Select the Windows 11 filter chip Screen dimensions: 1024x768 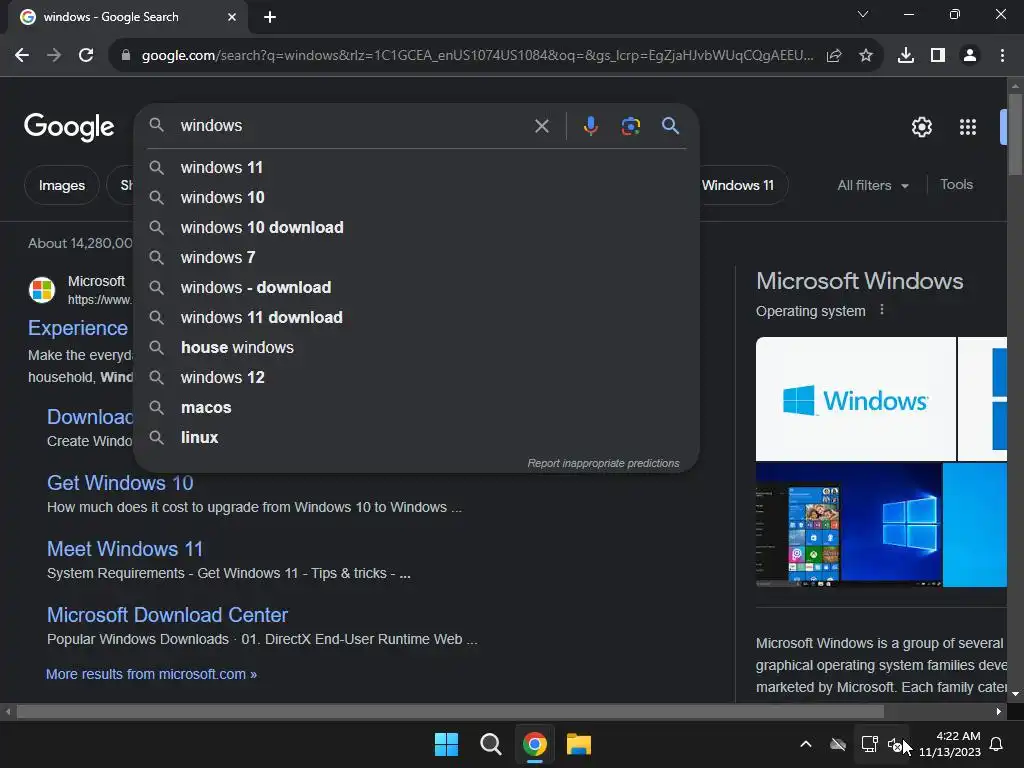click(738, 185)
